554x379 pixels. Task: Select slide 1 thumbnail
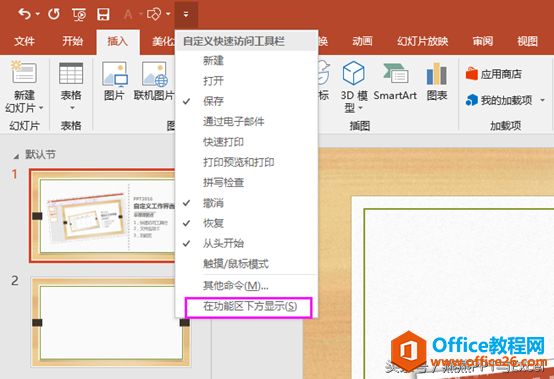102,216
